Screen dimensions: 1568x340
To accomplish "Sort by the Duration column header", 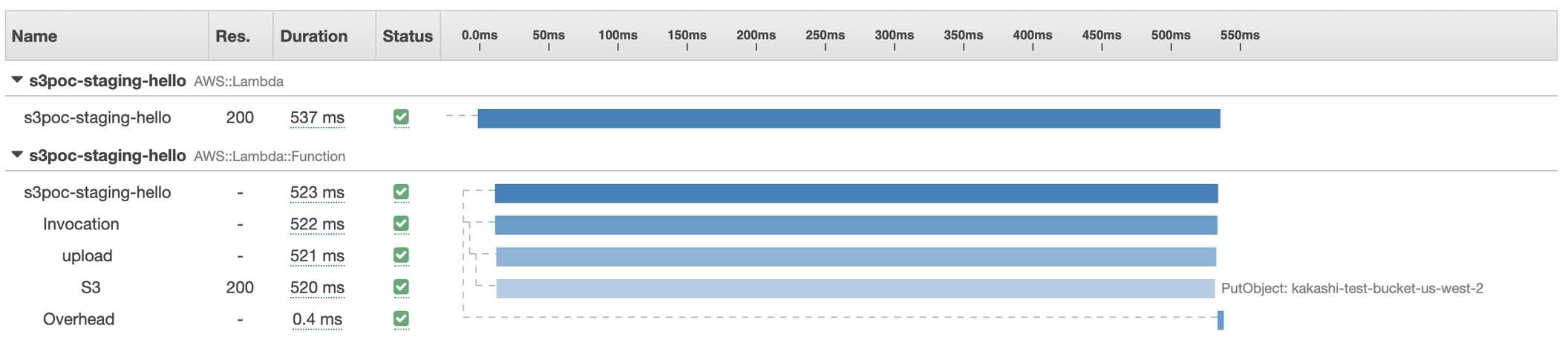I will pos(313,36).
